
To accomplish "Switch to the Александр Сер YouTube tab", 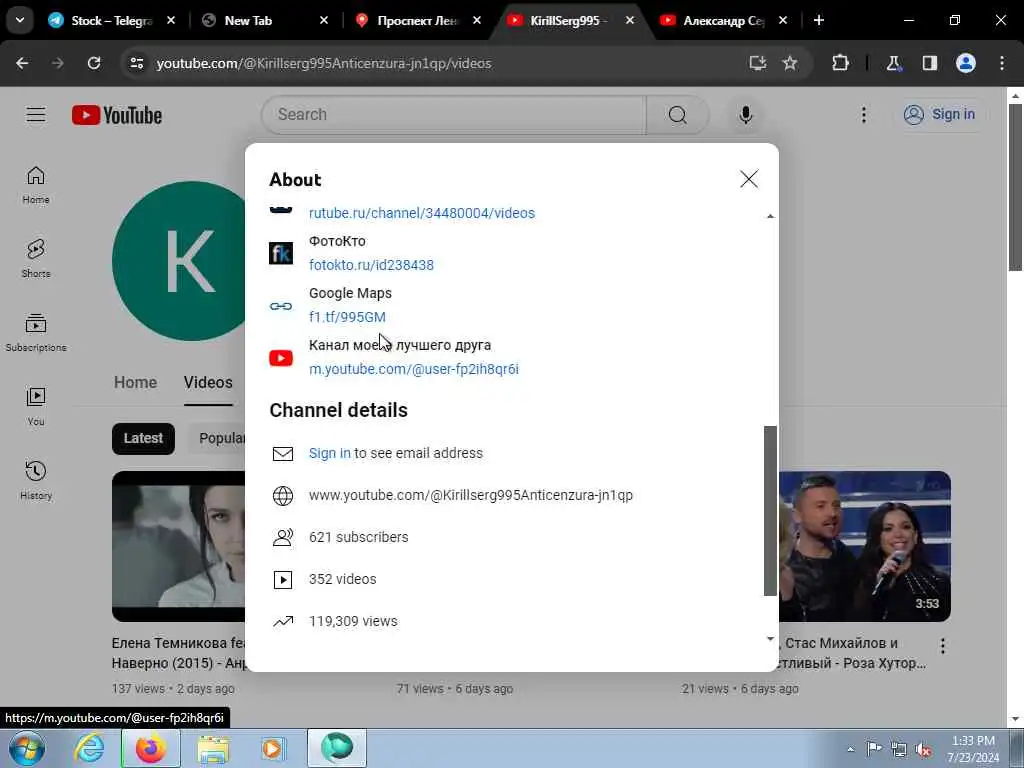I will 724,21.
